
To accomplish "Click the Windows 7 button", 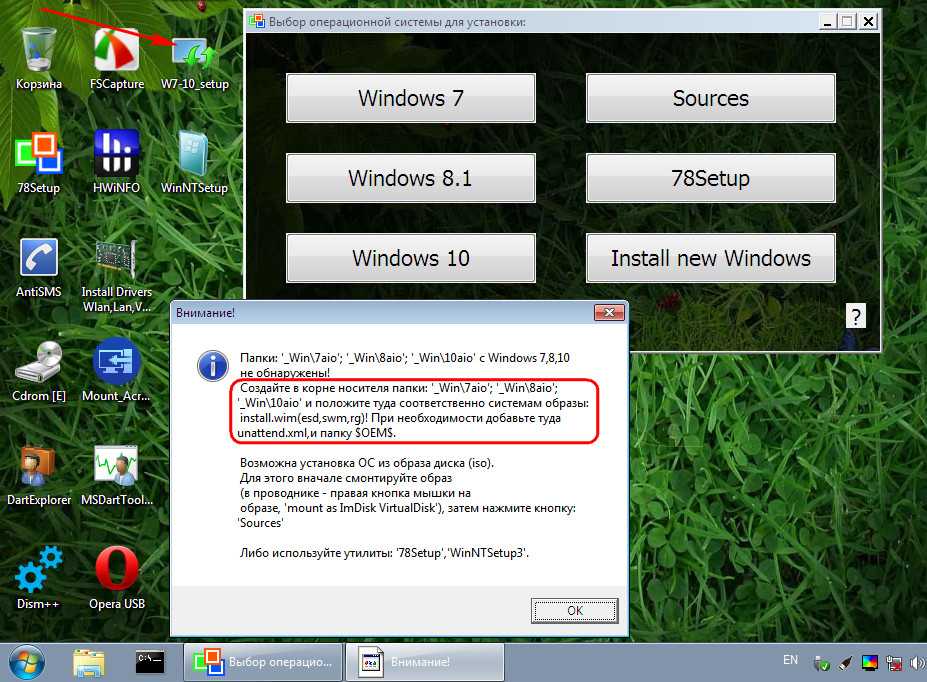I will pyautogui.click(x=411, y=98).
